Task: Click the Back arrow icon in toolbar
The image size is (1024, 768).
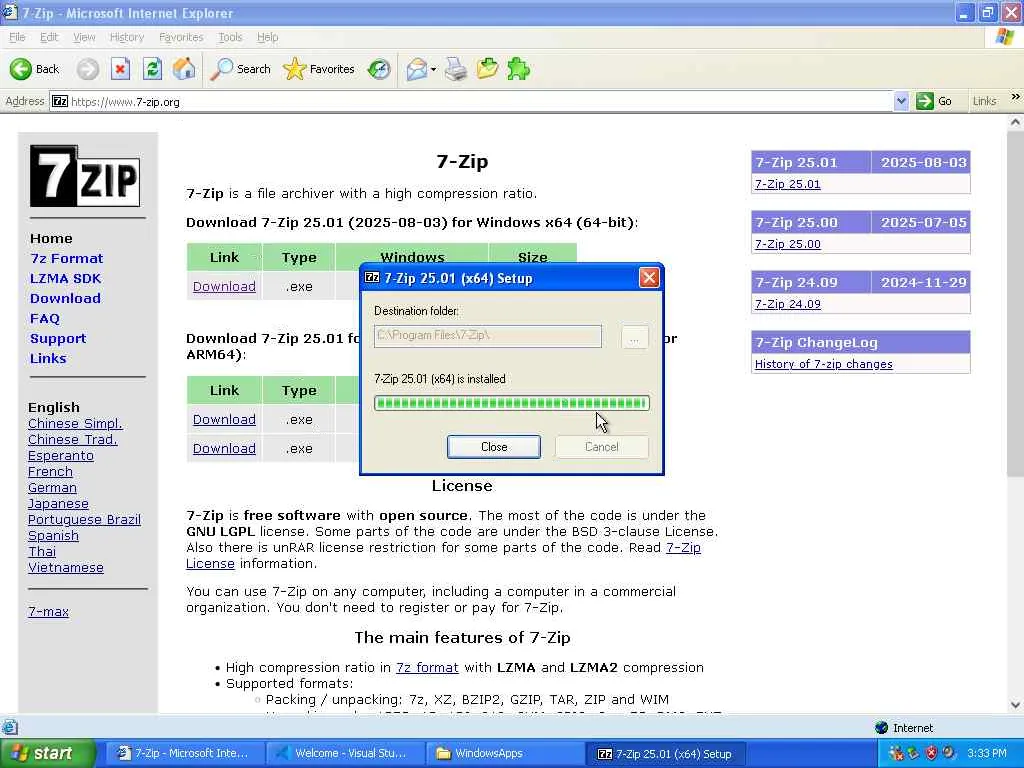Action: coord(20,69)
